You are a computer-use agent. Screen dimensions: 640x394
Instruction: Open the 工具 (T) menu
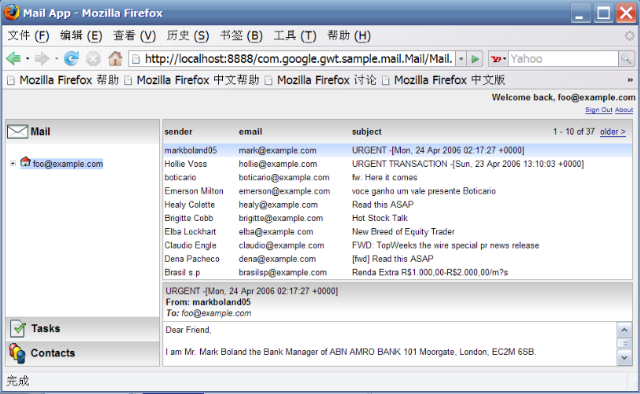tap(295, 36)
